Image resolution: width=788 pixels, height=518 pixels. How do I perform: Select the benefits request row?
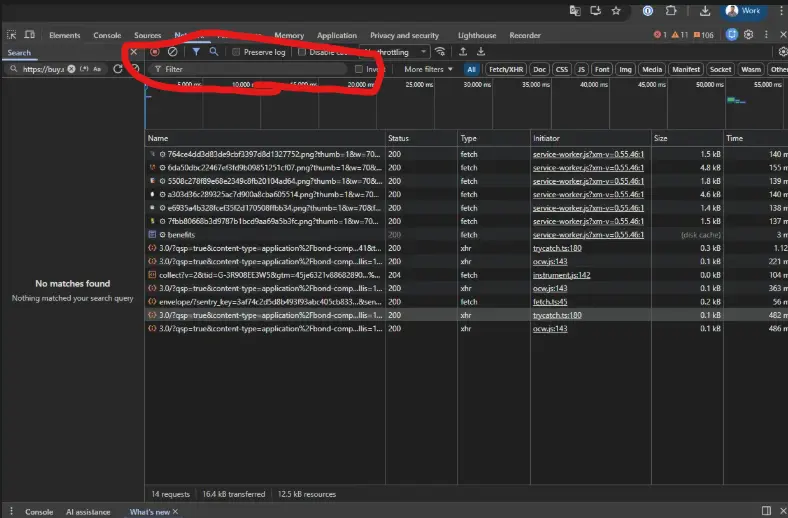tap(466, 235)
